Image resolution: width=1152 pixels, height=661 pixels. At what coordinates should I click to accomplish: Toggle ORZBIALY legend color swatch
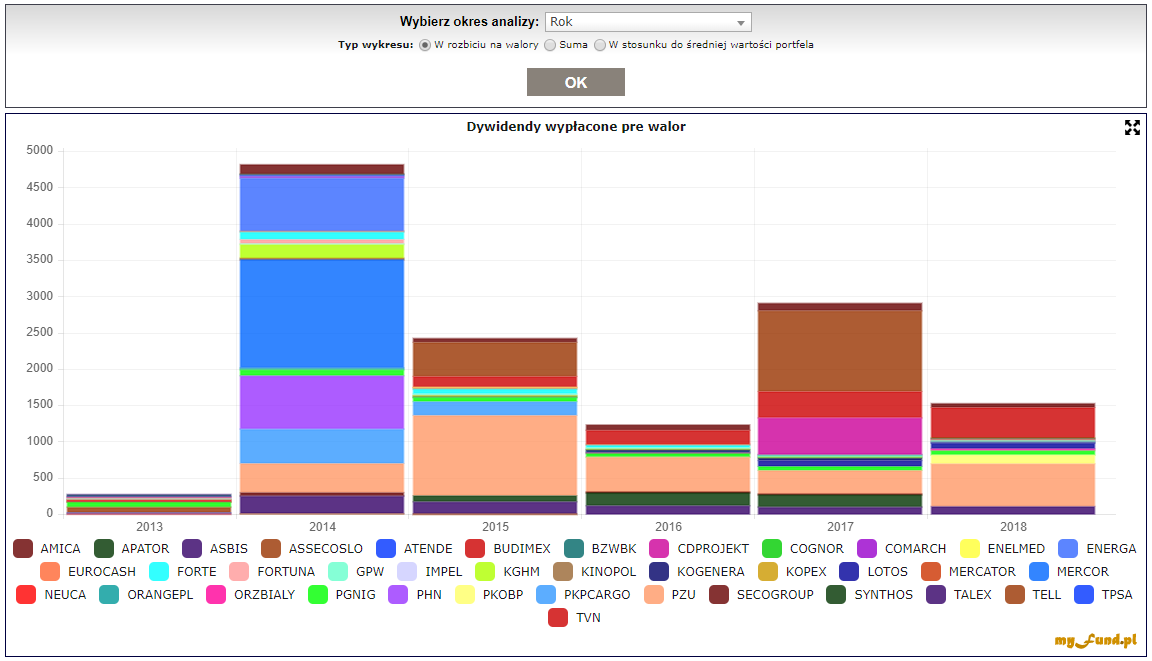tap(216, 594)
